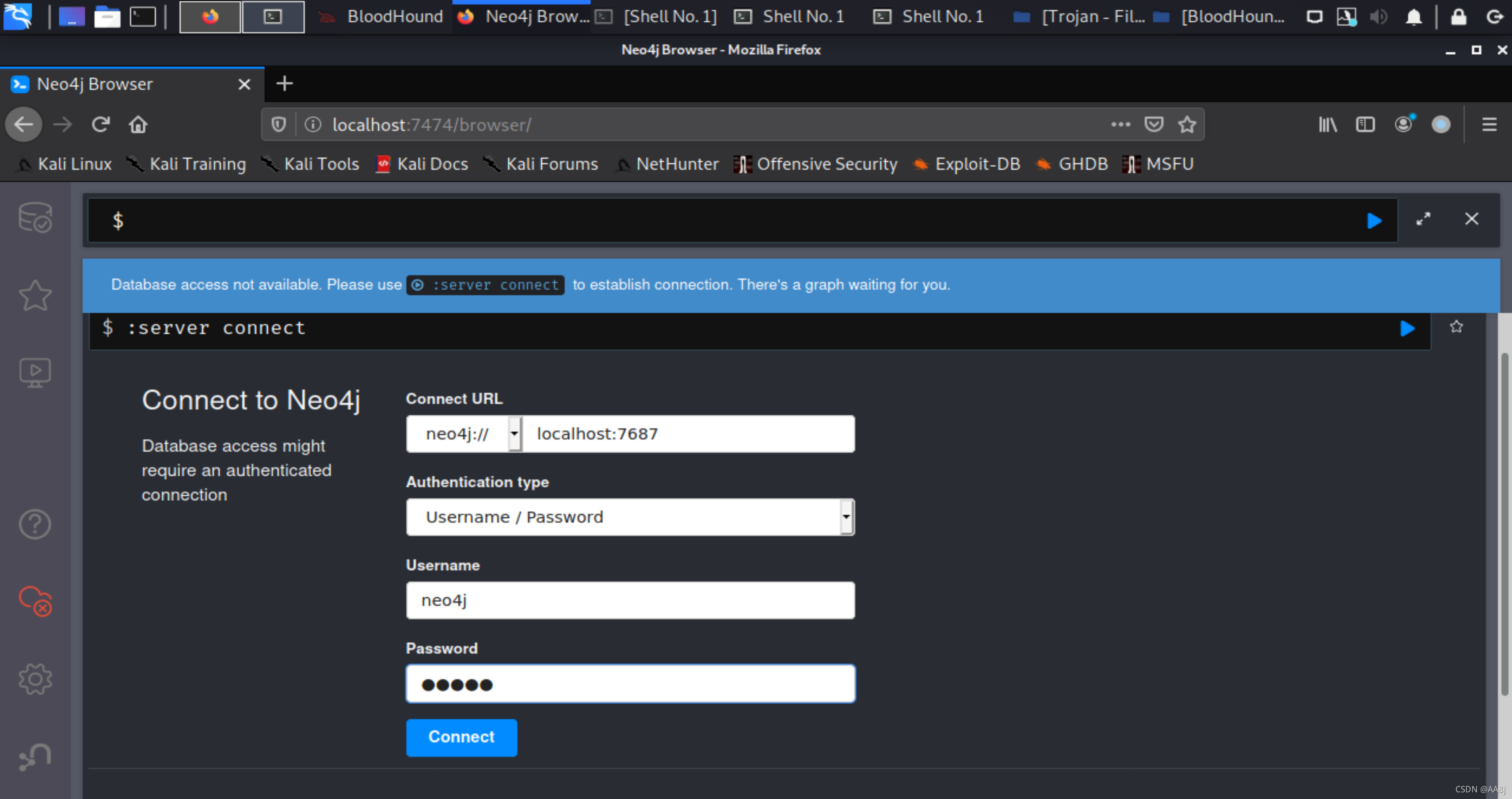The height and width of the screenshot is (799, 1512).
Task: Open the Database Information sidebar icon
Action: 35,218
